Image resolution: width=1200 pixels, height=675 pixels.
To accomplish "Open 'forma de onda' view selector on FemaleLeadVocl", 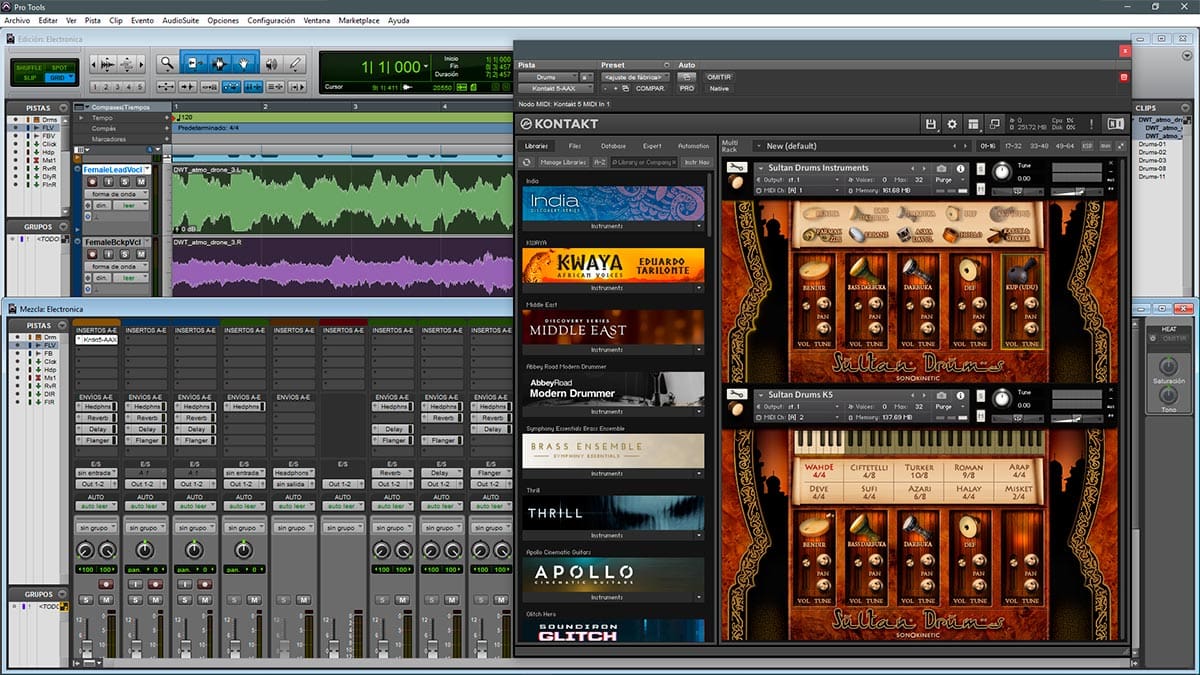I will click(x=115, y=195).
